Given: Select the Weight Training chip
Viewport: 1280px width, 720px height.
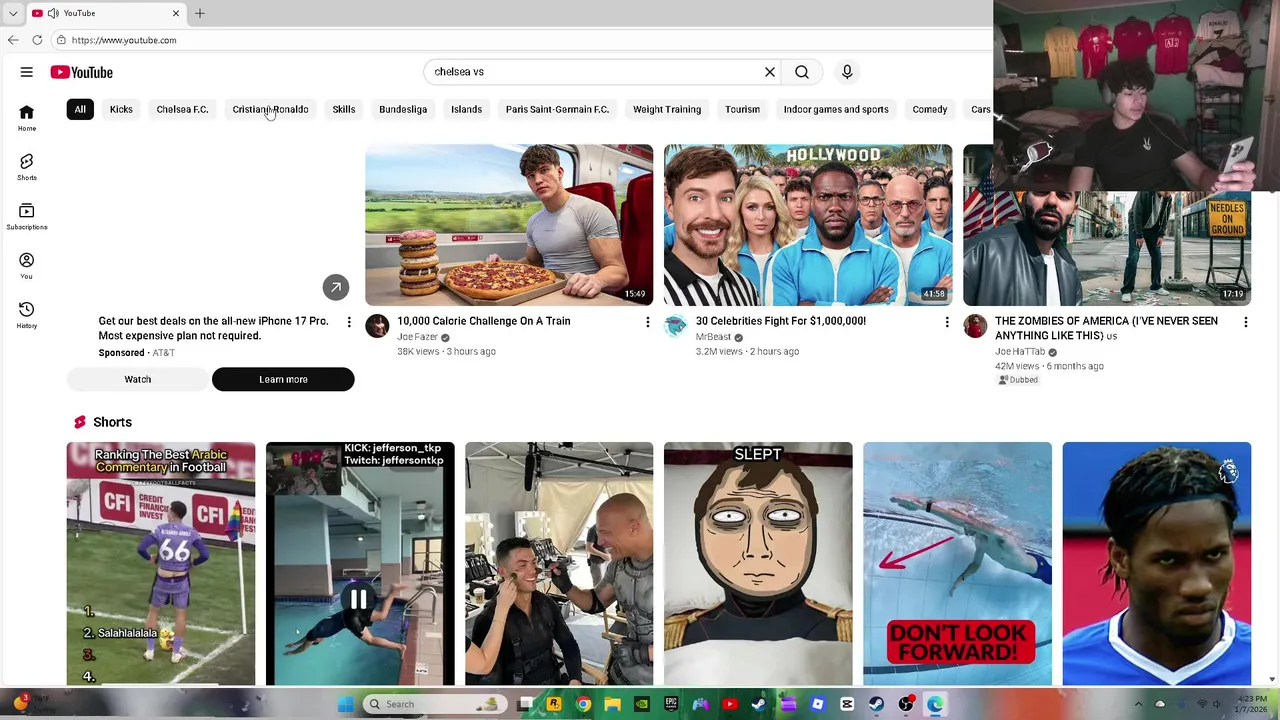Looking at the screenshot, I should point(667,109).
